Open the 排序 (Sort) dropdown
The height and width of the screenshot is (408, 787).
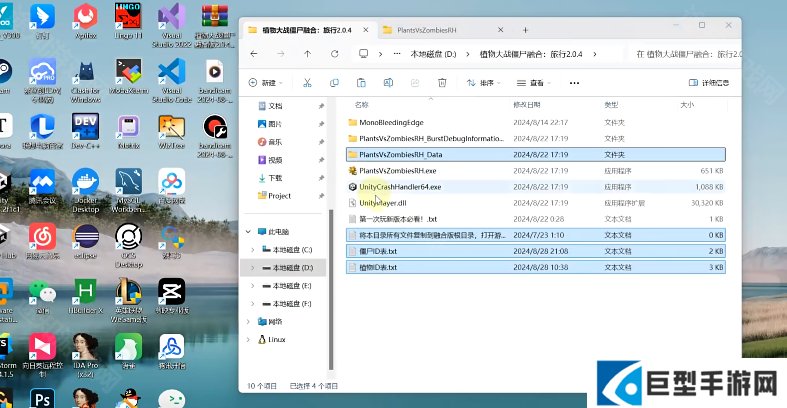coord(484,83)
